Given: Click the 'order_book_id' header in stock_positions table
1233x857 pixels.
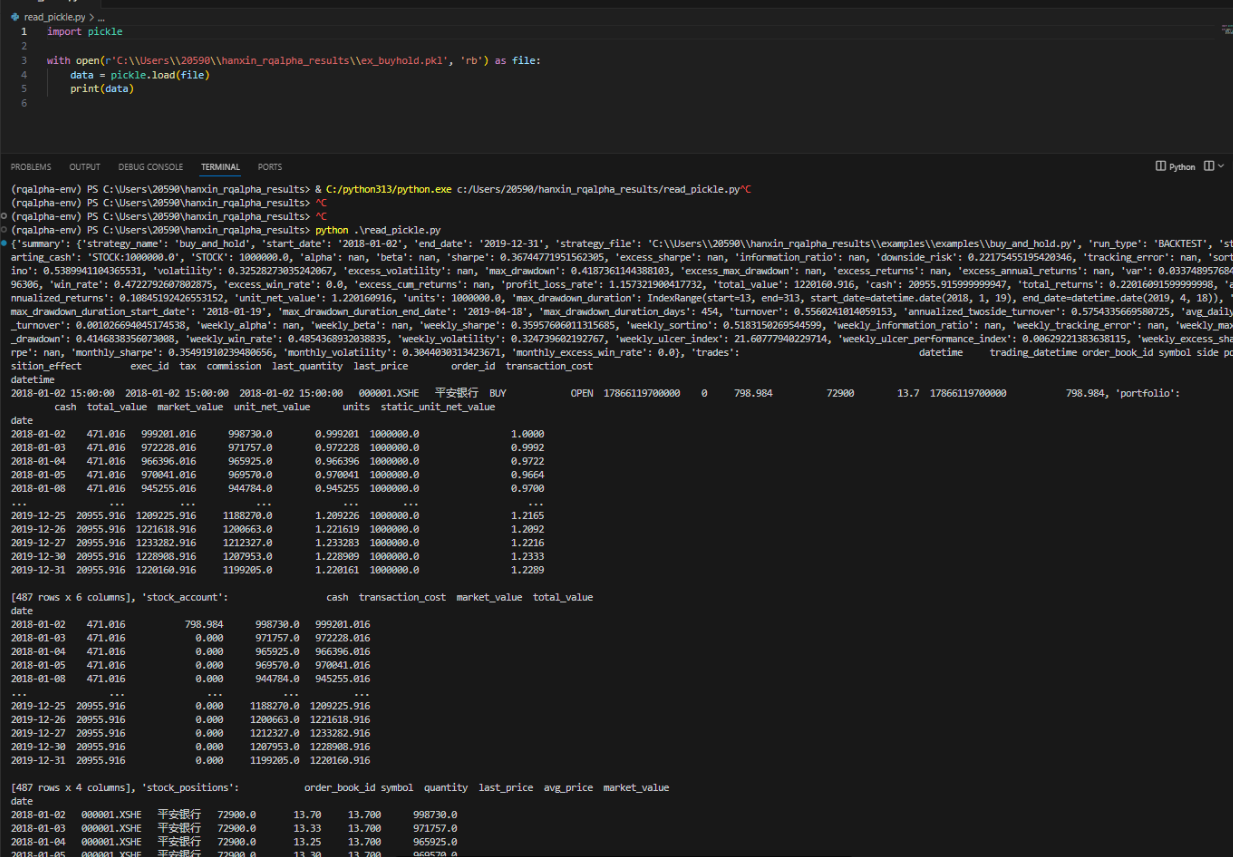Looking at the screenshot, I should point(339,787).
